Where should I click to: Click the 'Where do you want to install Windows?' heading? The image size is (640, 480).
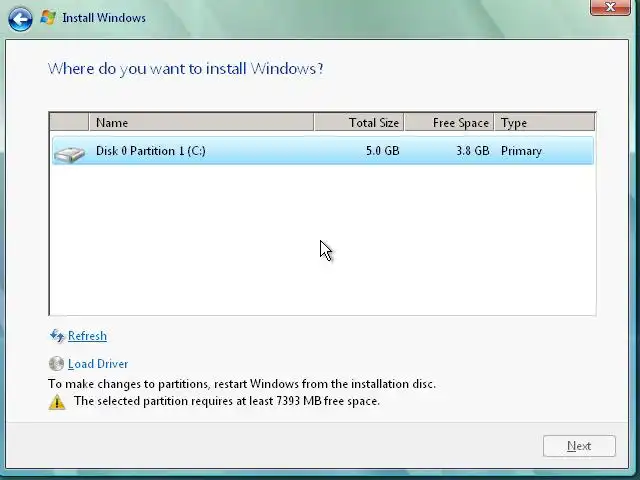186,69
